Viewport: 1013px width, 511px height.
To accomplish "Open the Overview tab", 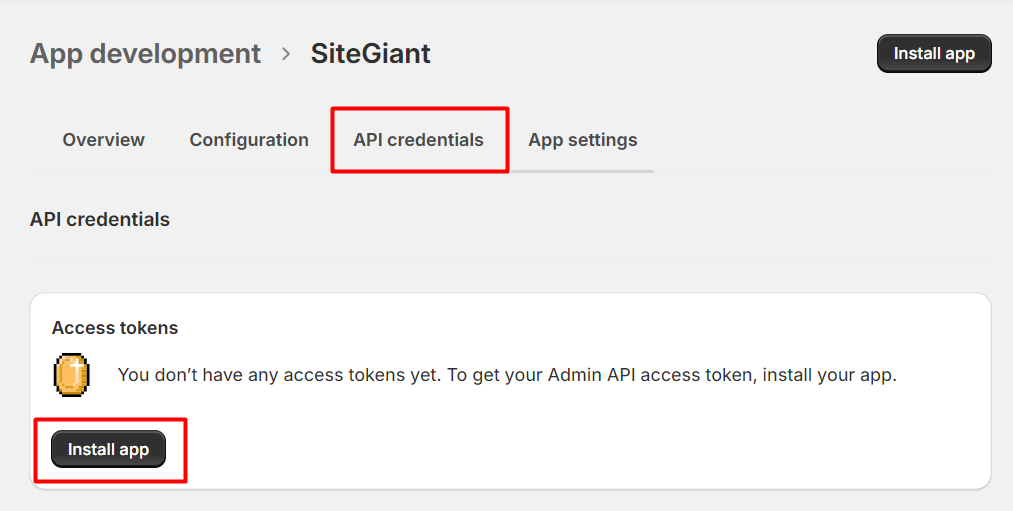I will coord(103,140).
